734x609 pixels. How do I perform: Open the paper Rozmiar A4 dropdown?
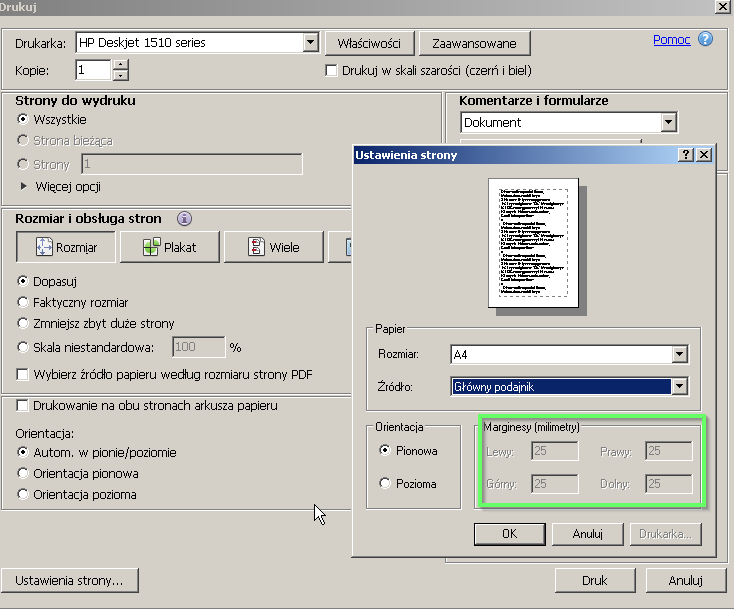[680, 355]
